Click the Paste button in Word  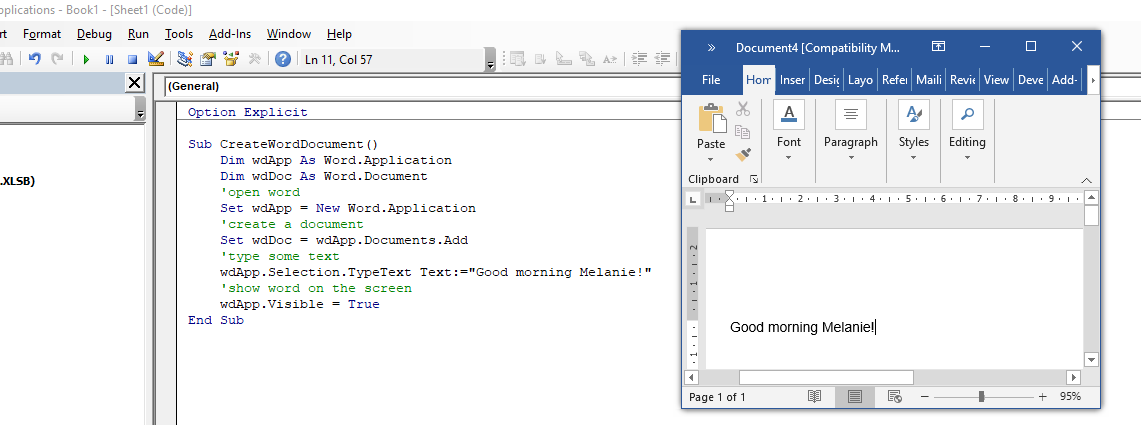coord(711,128)
